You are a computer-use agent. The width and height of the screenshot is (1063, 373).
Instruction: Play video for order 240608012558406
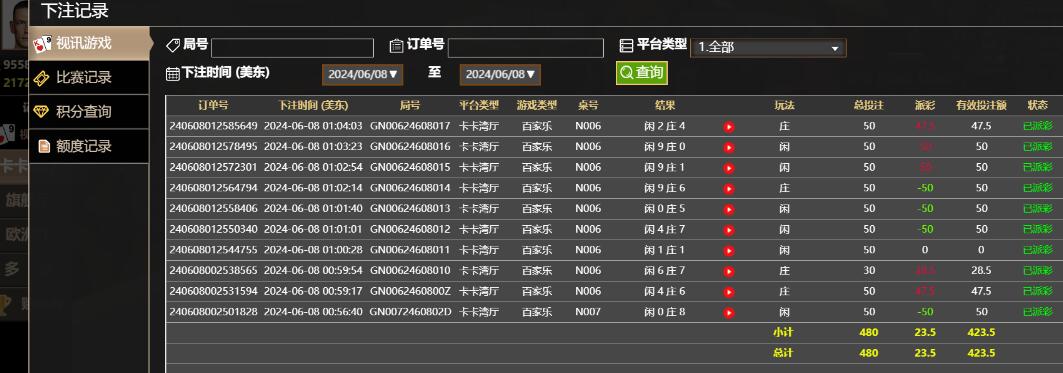(x=729, y=210)
